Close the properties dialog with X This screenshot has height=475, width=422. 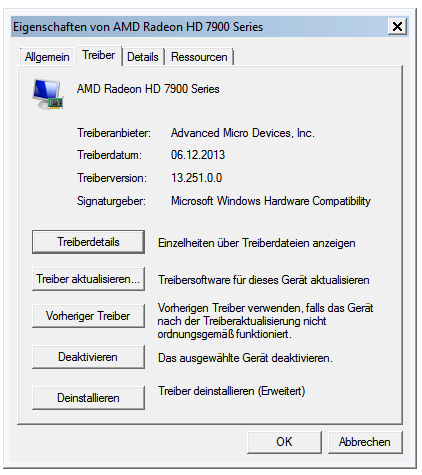pyautogui.click(x=397, y=27)
